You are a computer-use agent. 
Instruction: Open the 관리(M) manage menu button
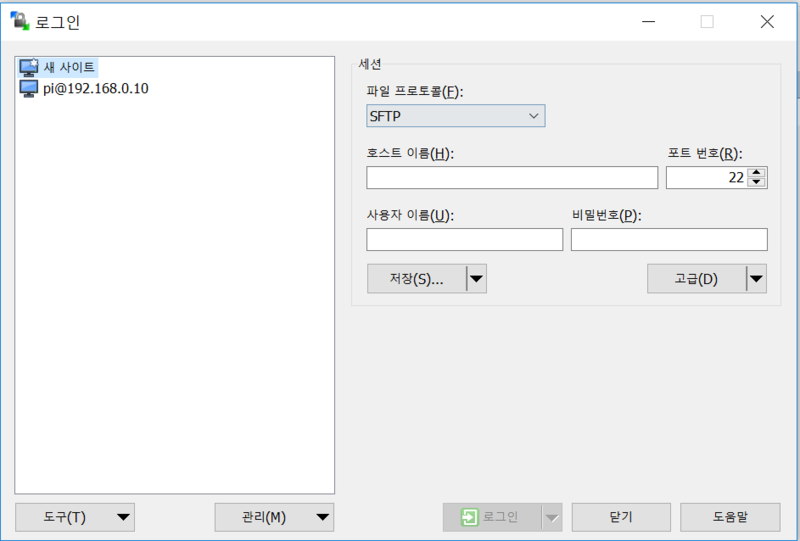click(274, 517)
